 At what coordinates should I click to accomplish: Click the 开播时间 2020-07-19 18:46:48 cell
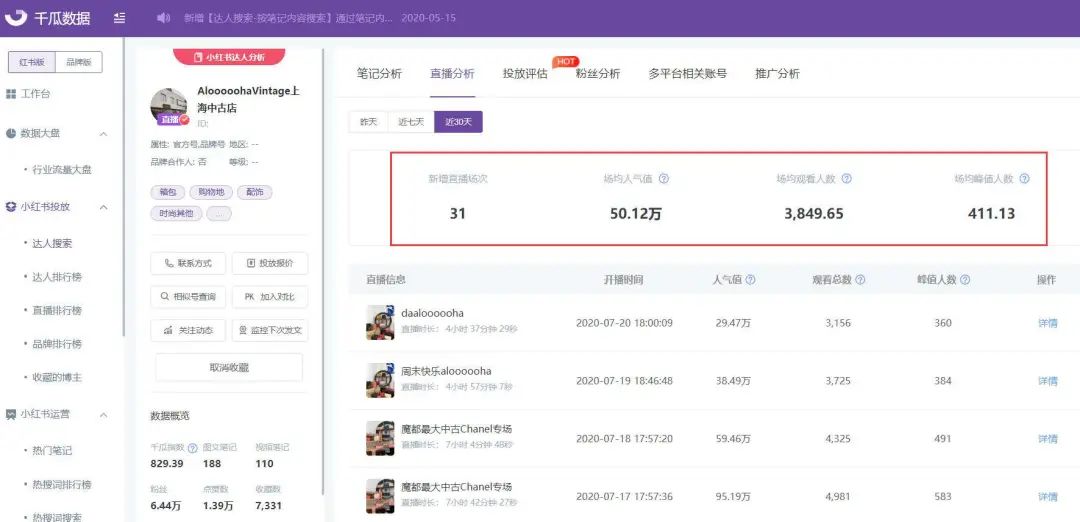click(x=624, y=381)
